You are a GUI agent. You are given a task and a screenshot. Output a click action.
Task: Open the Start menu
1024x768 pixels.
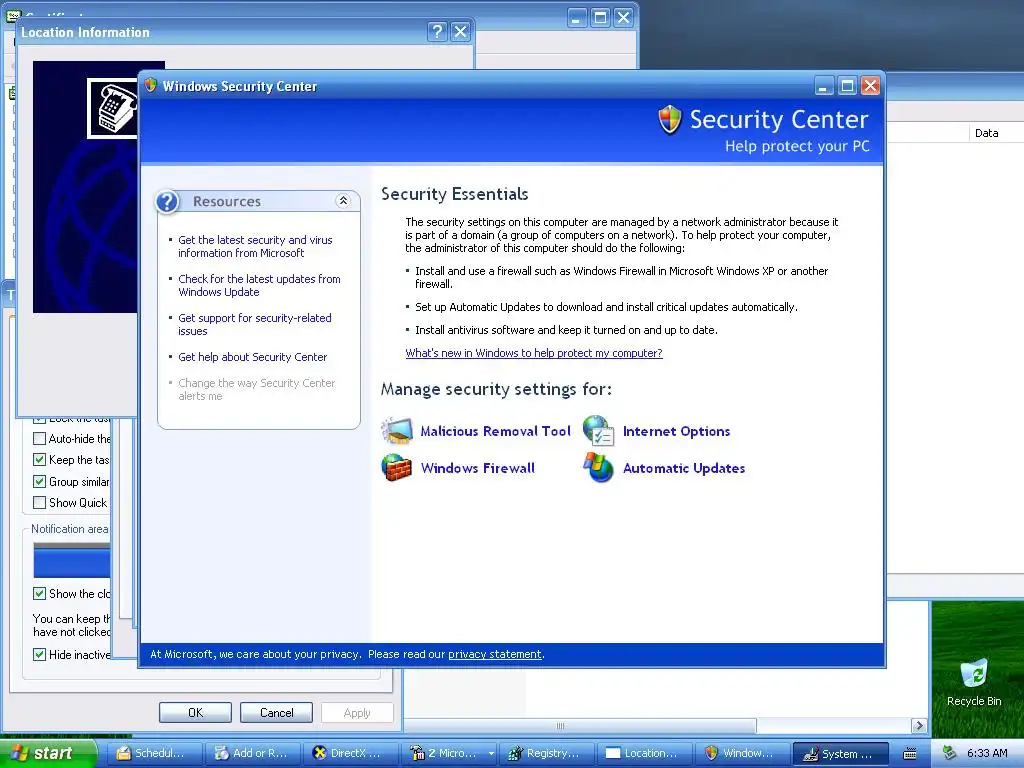(x=48, y=753)
